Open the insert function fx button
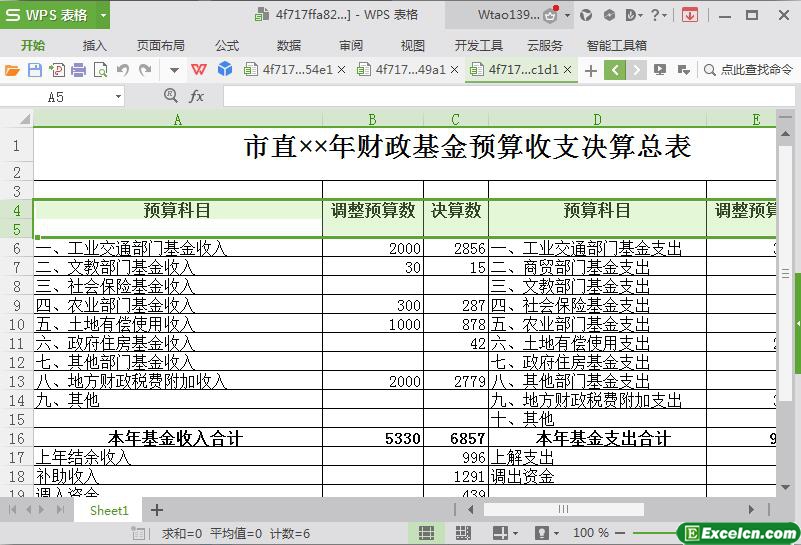 [196, 96]
